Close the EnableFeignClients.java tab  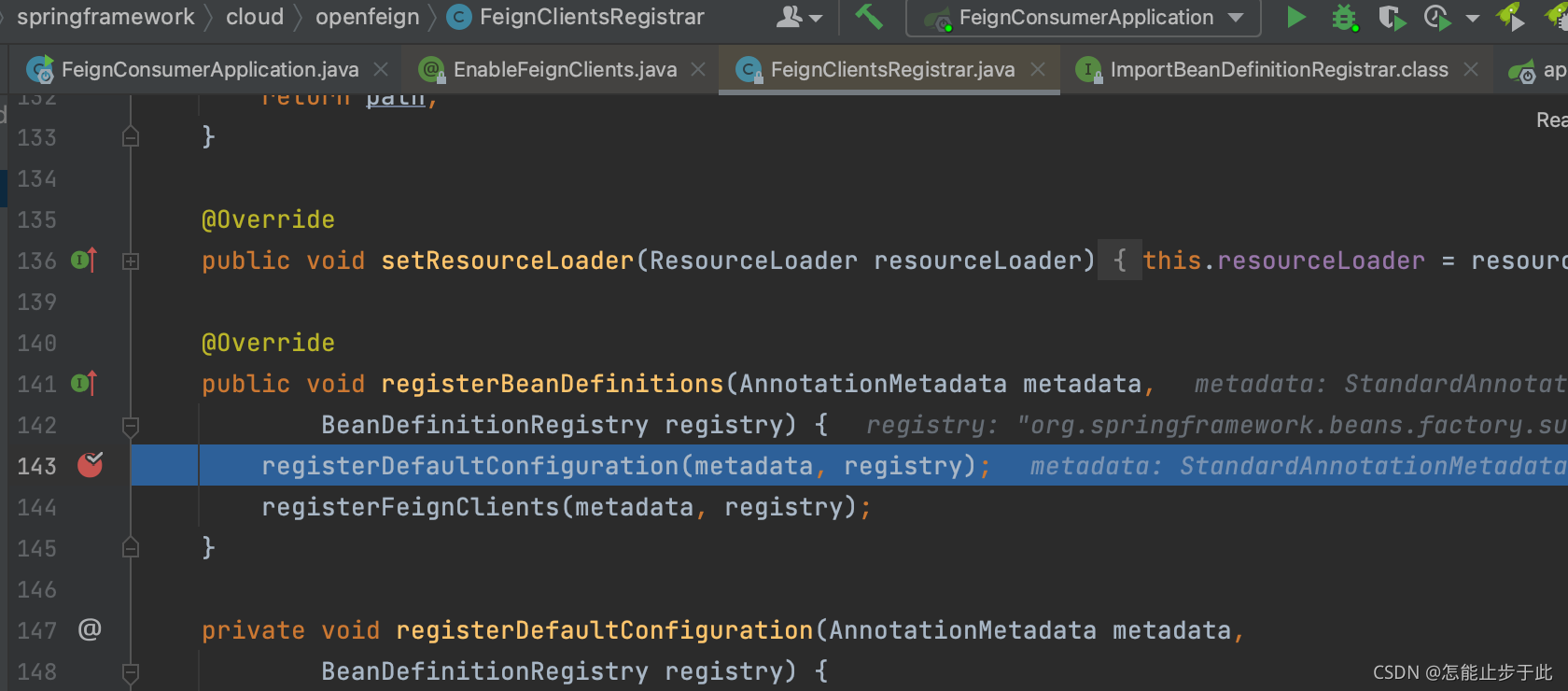698,69
